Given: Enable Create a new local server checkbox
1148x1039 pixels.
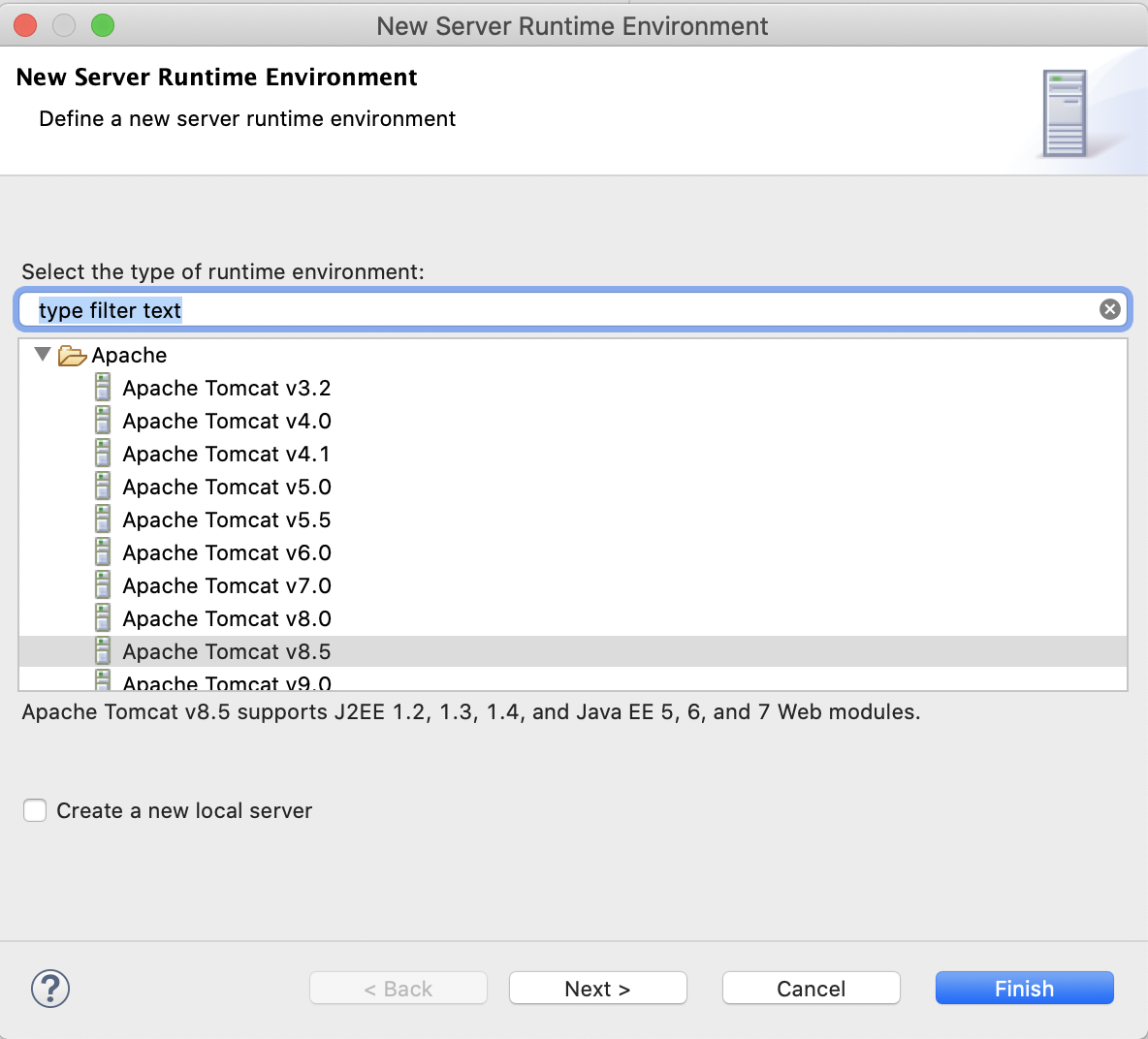Looking at the screenshot, I should click(x=35, y=810).
